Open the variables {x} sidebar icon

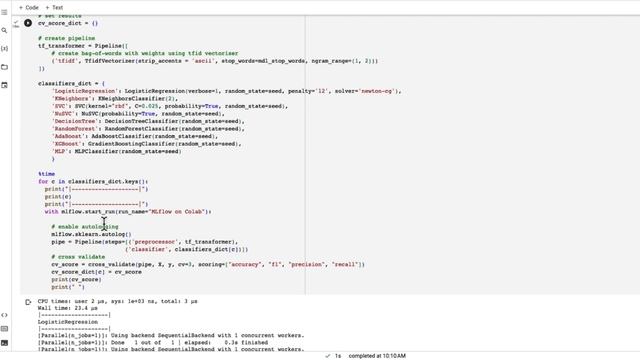(4, 49)
